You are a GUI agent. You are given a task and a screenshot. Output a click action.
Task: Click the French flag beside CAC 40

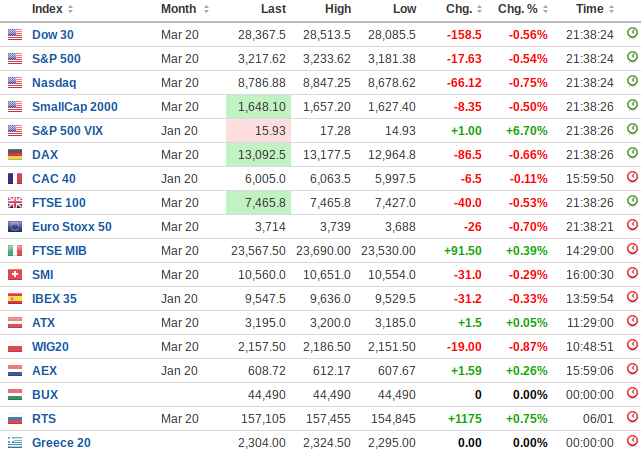(x=15, y=179)
